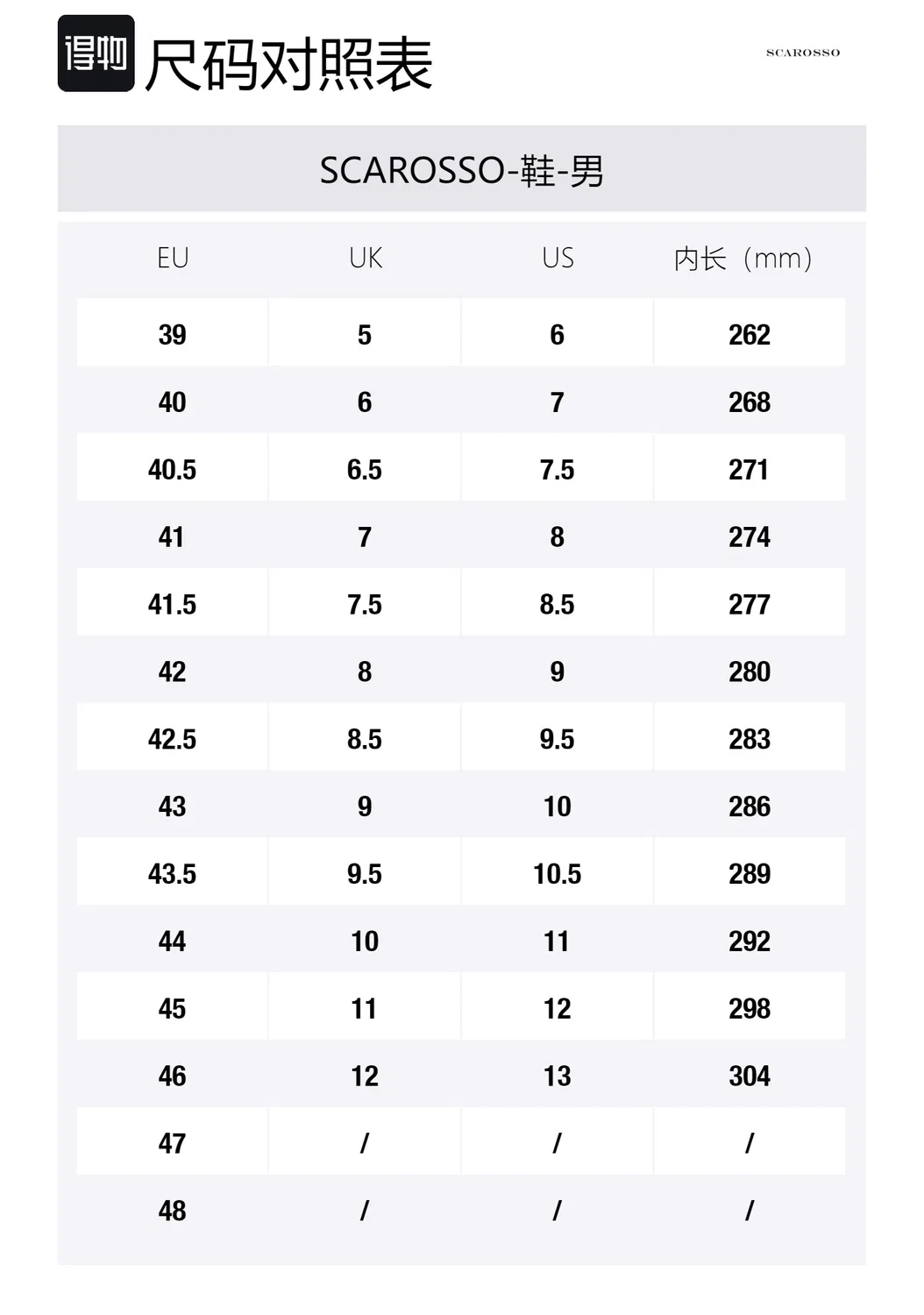Click the 得物 app logo icon
The height and width of the screenshot is (1315, 924).
[x=96, y=53]
